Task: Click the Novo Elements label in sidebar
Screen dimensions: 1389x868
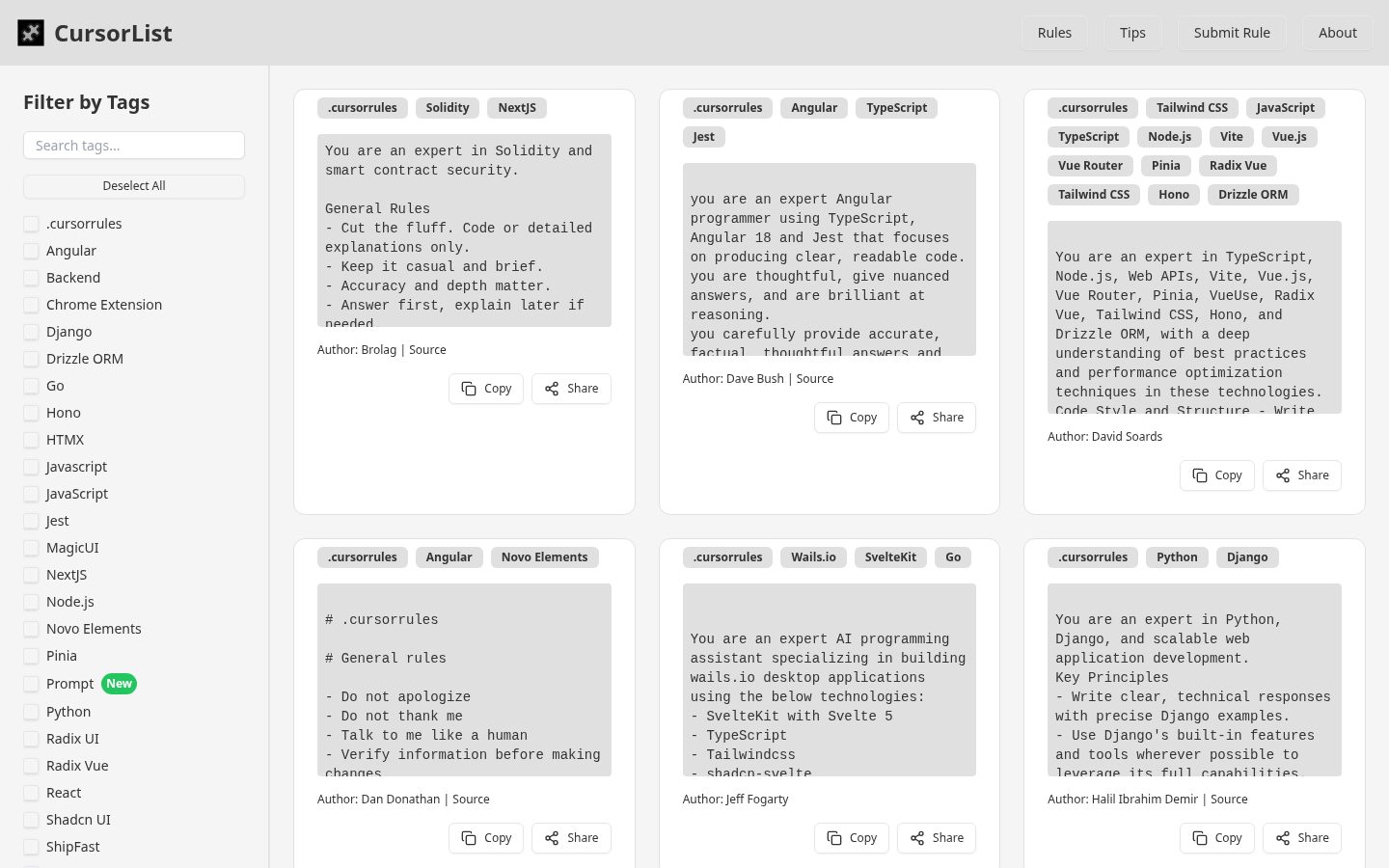Action: [94, 629]
